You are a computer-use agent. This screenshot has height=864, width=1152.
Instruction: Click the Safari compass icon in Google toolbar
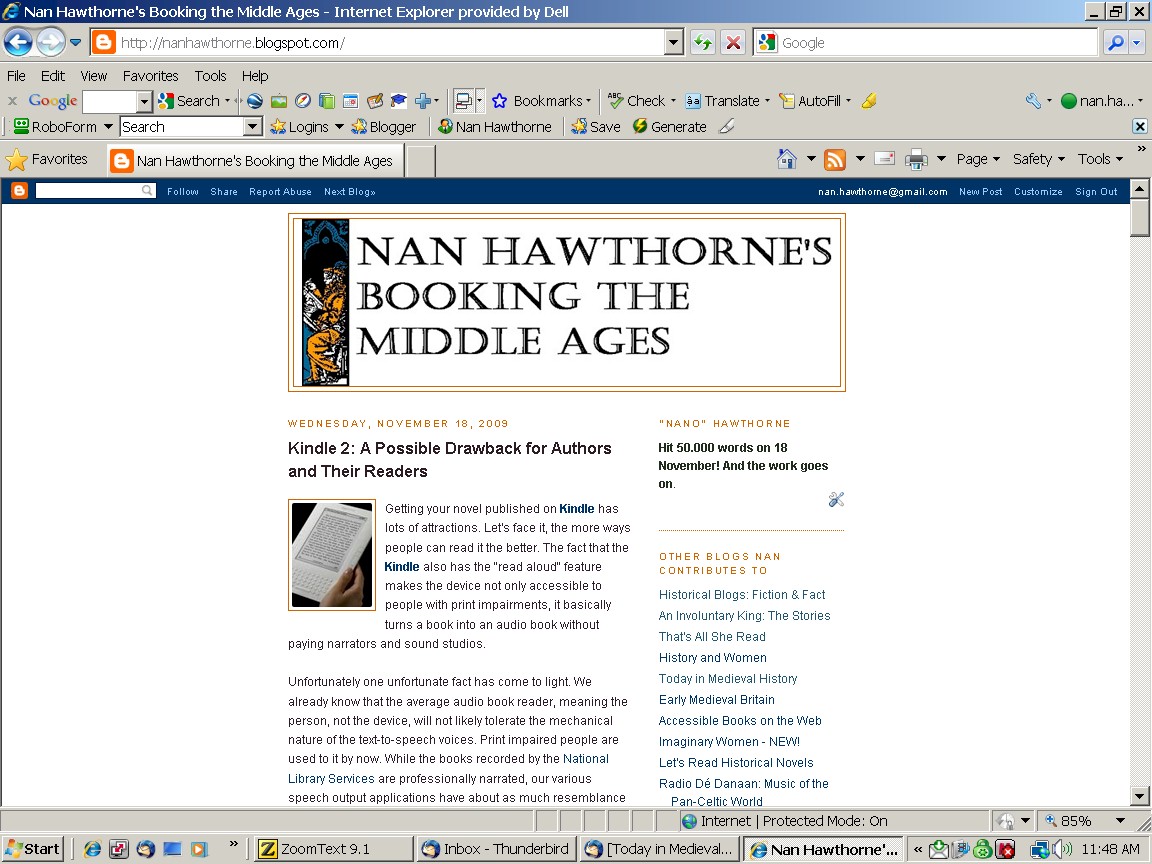pyautogui.click(x=303, y=101)
